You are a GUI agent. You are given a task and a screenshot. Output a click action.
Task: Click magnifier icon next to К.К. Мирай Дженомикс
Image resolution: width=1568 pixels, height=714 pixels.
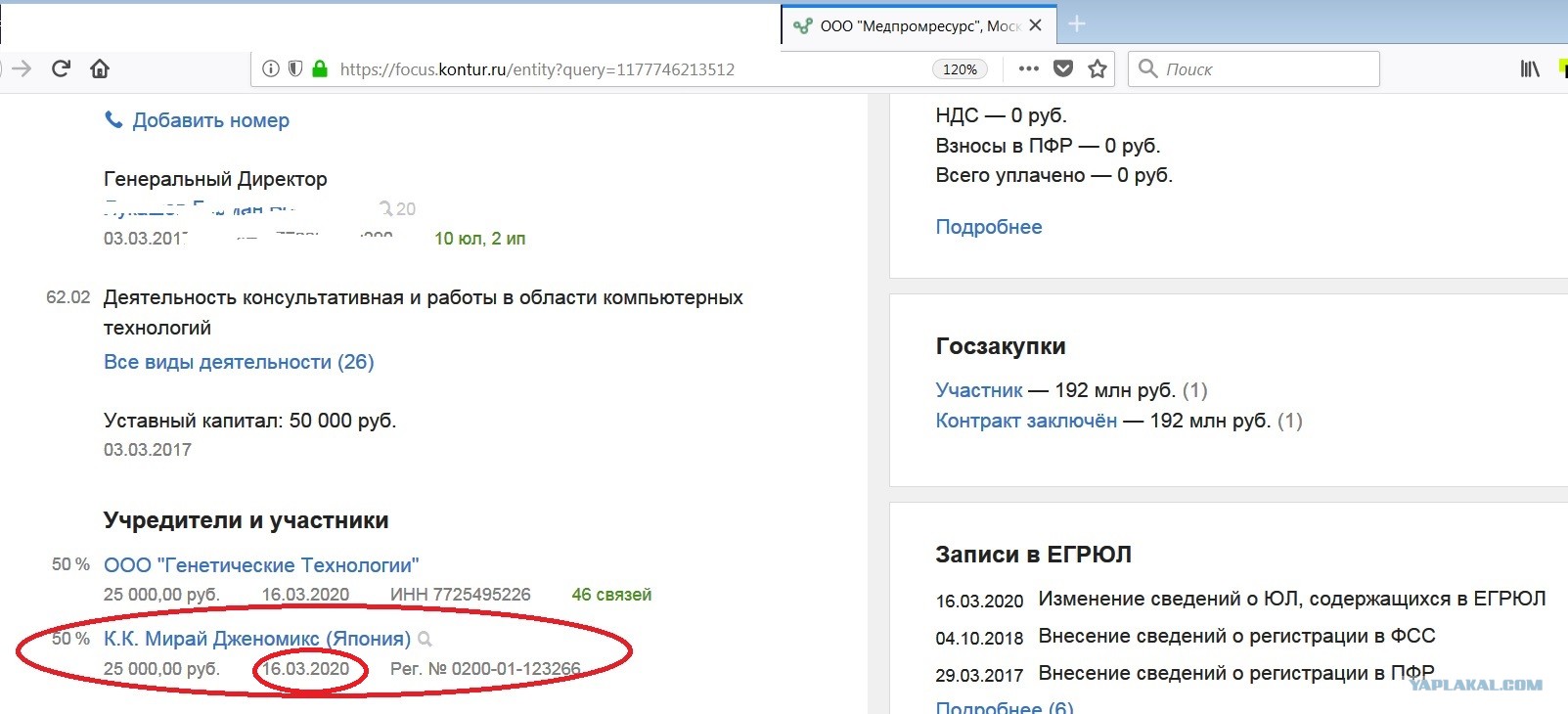425,639
